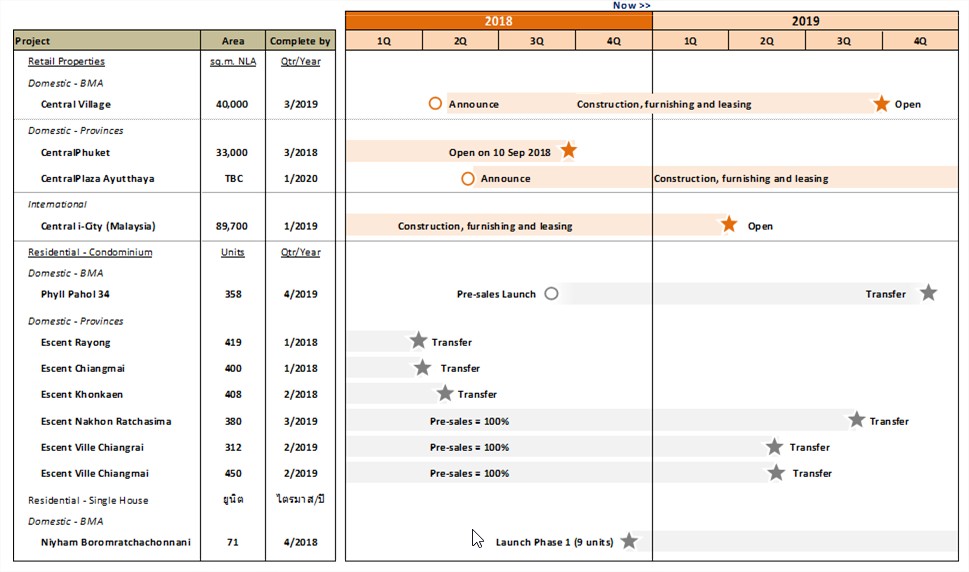Click the orange Open star for Central Village
Screen dimensions: 969x572
pos(881,104)
